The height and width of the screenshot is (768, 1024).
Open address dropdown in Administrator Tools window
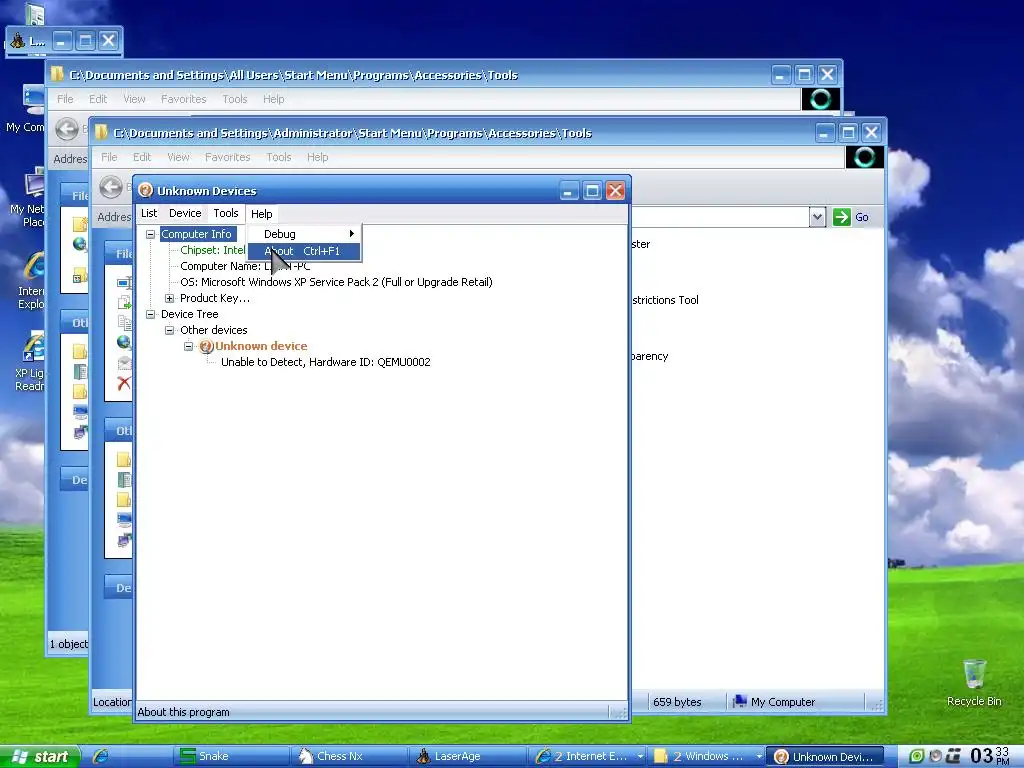pyautogui.click(x=817, y=217)
